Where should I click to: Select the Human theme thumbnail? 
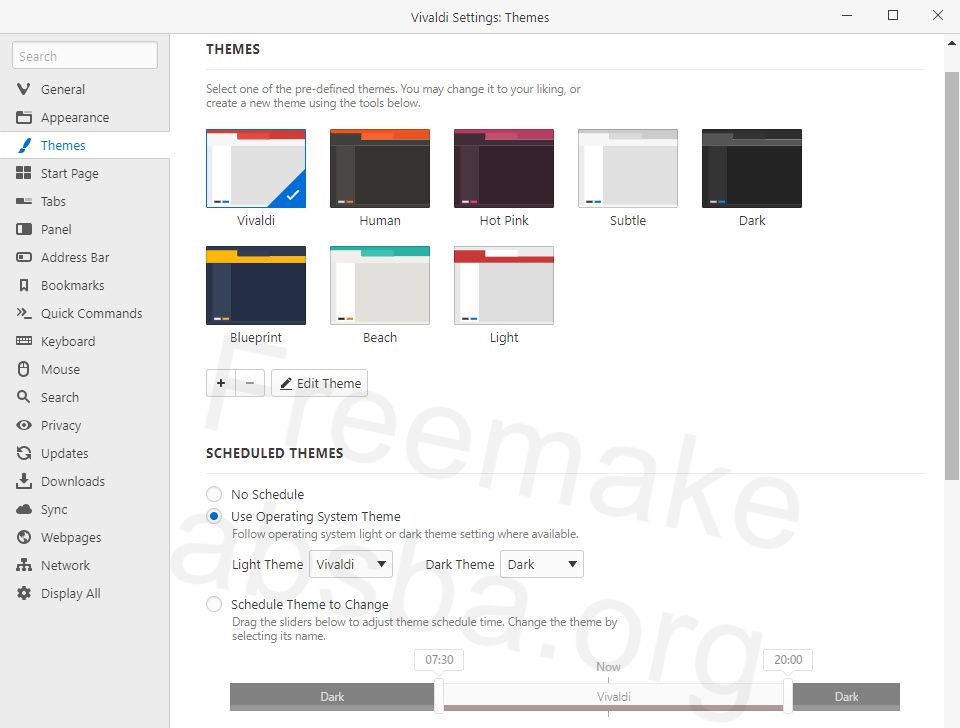(x=380, y=168)
